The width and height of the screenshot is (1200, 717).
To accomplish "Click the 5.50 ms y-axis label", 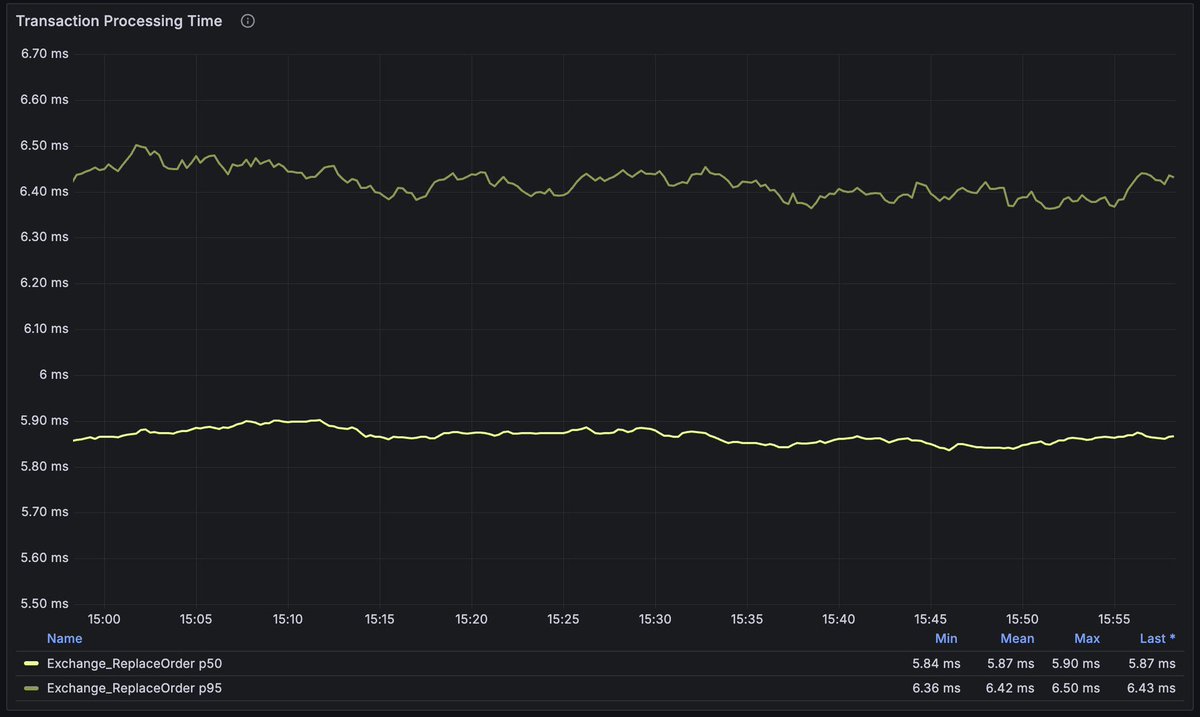I will (x=45, y=603).
